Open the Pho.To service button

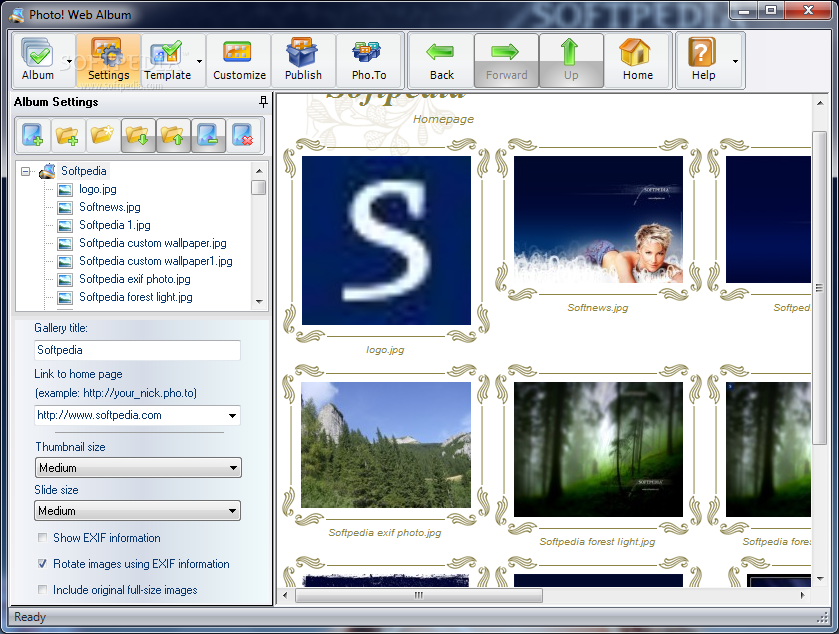point(369,60)
